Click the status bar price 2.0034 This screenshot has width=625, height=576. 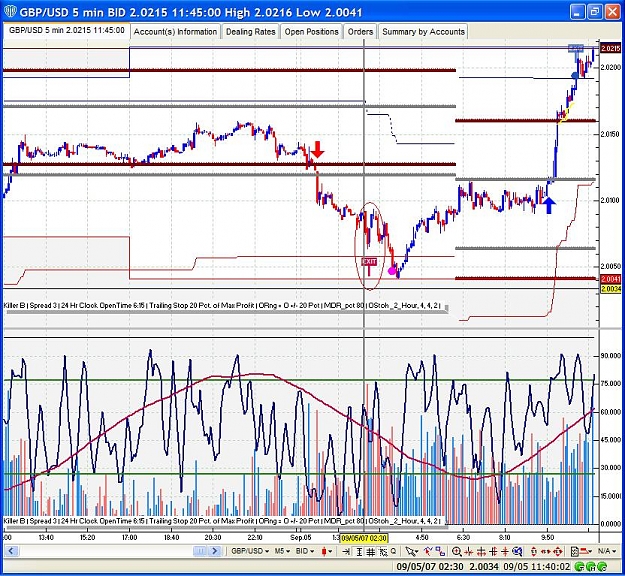tap(484, 566)
